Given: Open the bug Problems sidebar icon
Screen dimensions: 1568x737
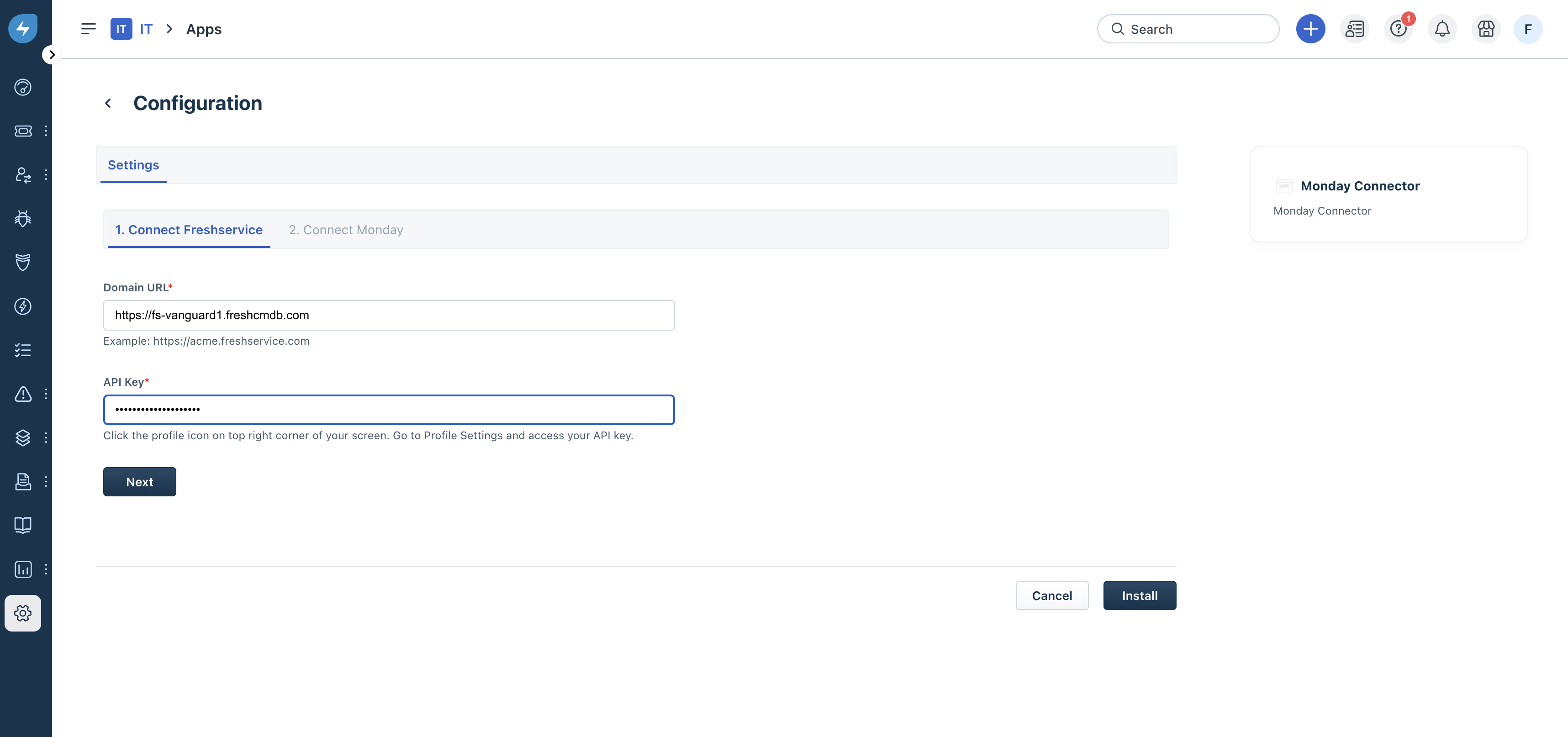Looking at the screenshot, I should (22, 218).
